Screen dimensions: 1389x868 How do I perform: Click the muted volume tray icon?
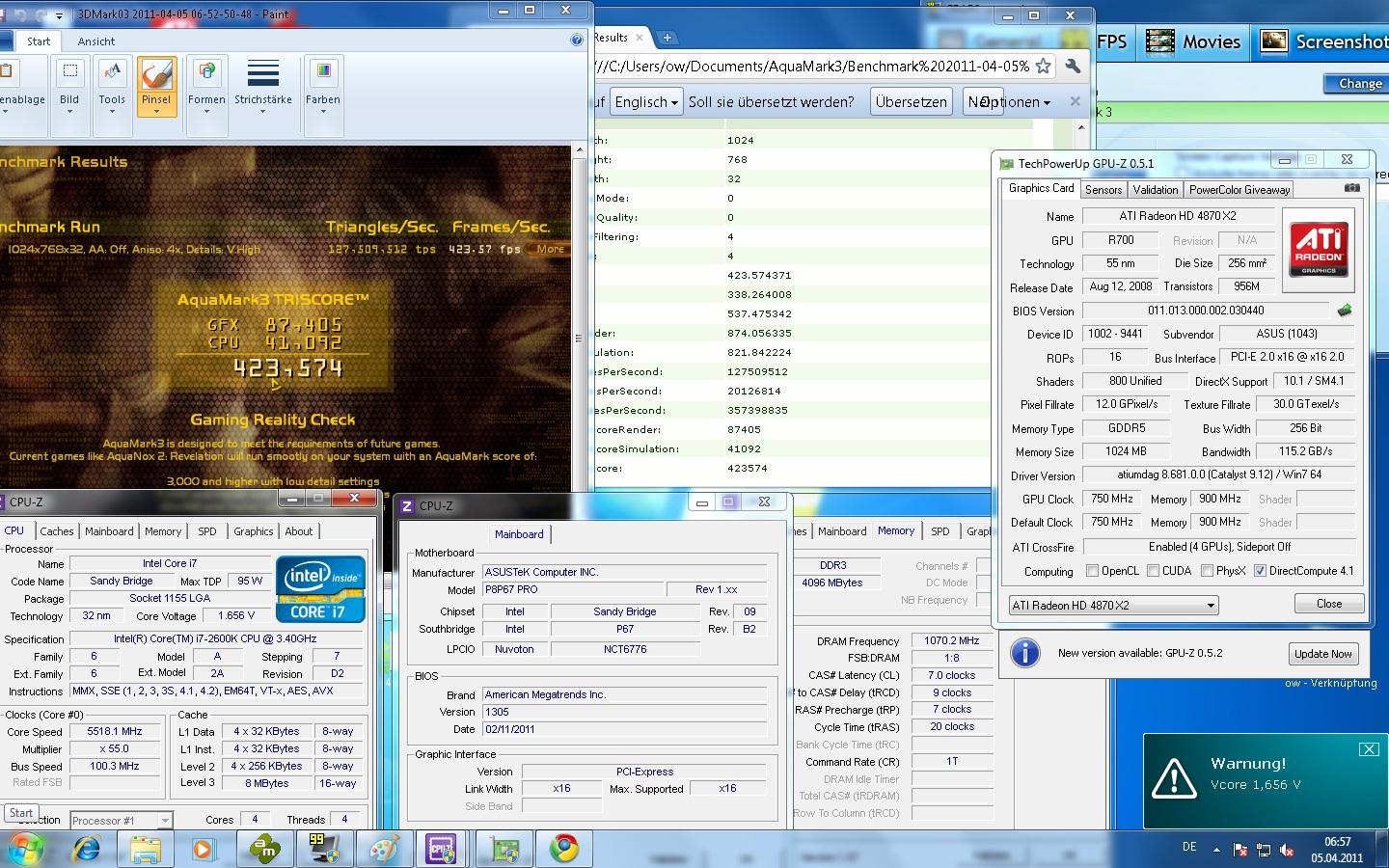1286,851
